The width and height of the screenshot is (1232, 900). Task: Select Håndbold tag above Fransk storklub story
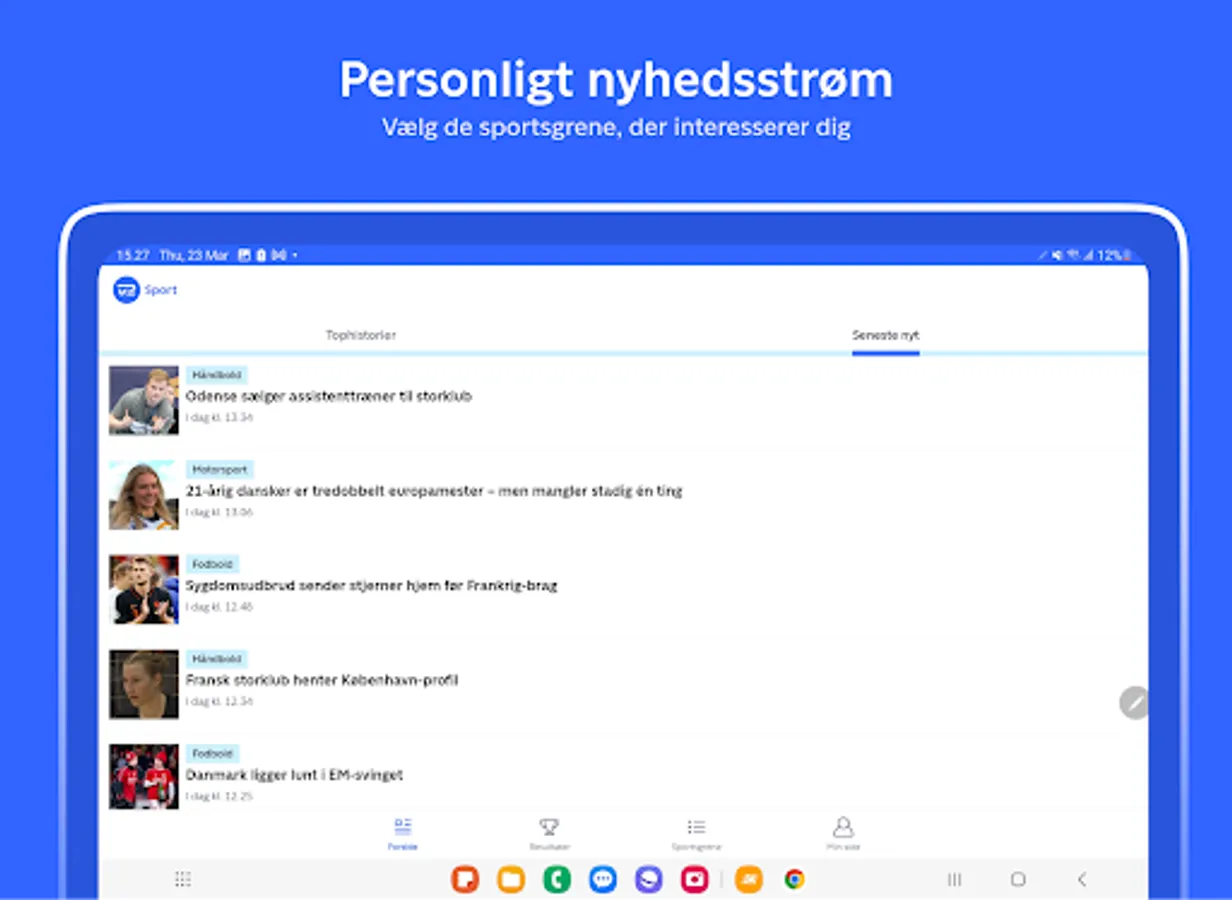[217, 659]
